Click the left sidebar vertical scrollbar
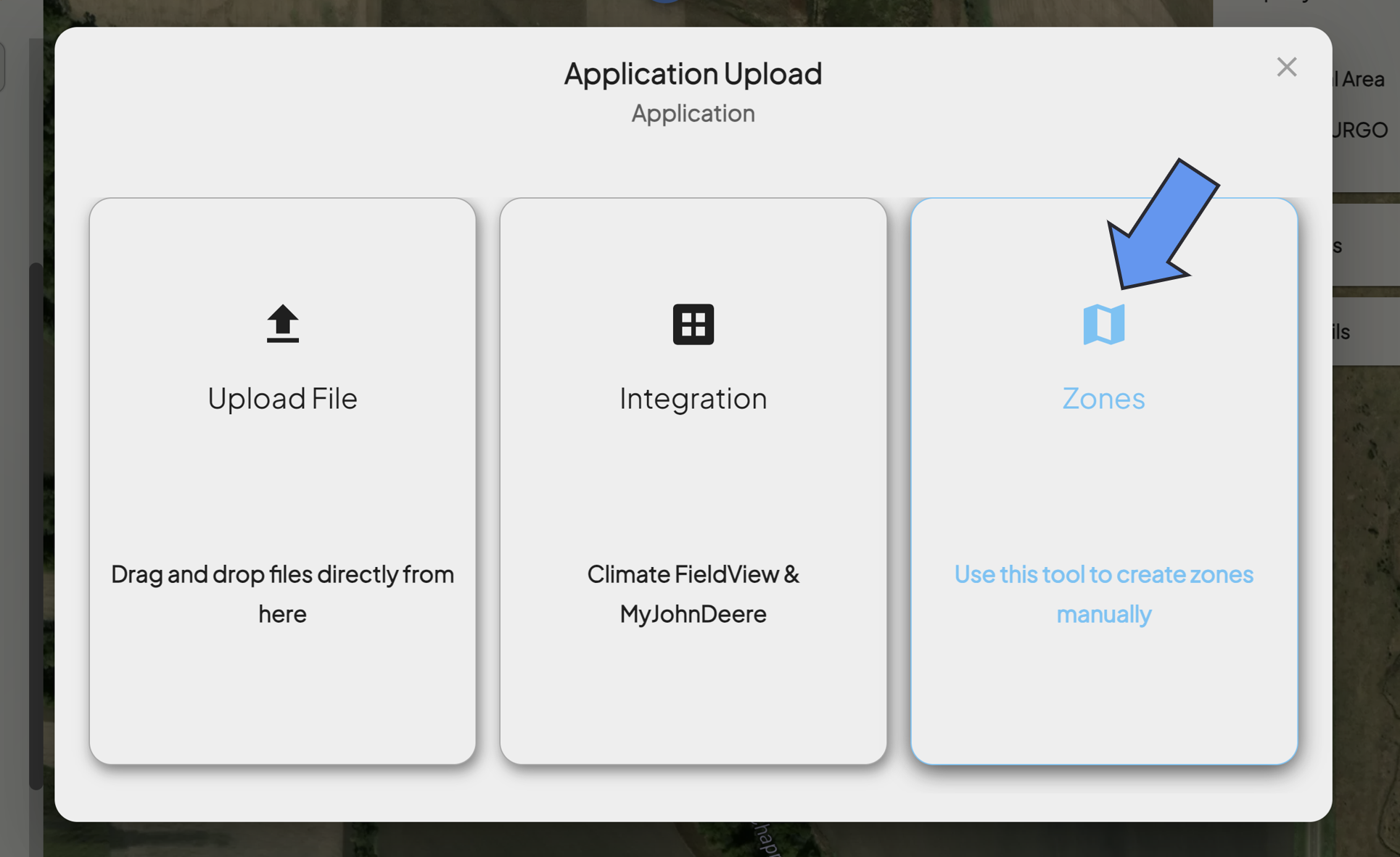This screenshot has height=857, width=1400. pos(35,526)
